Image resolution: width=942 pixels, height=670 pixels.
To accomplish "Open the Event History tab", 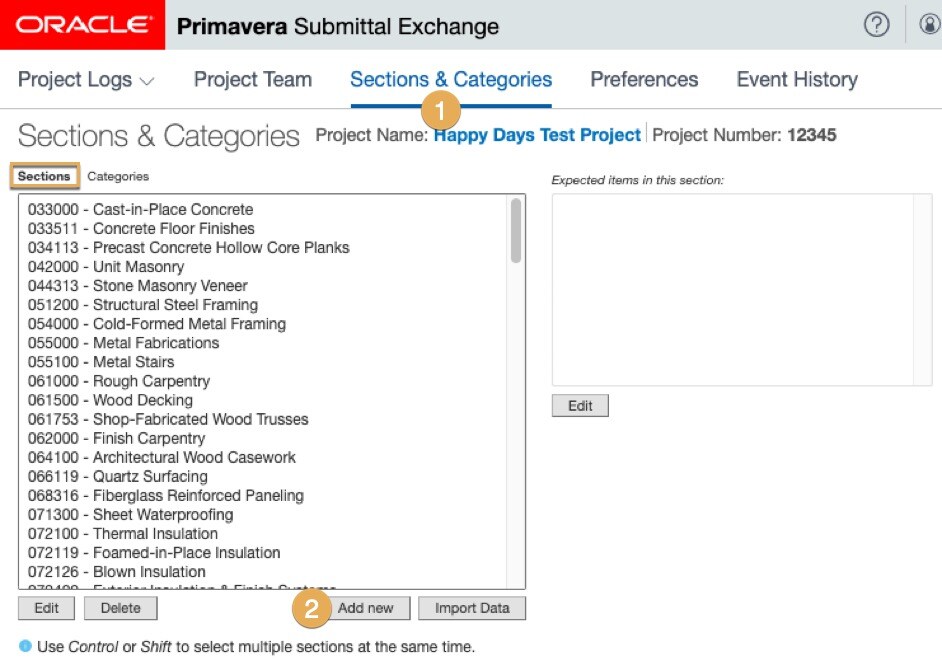I will pyautogui.click(x=797, y=80).
